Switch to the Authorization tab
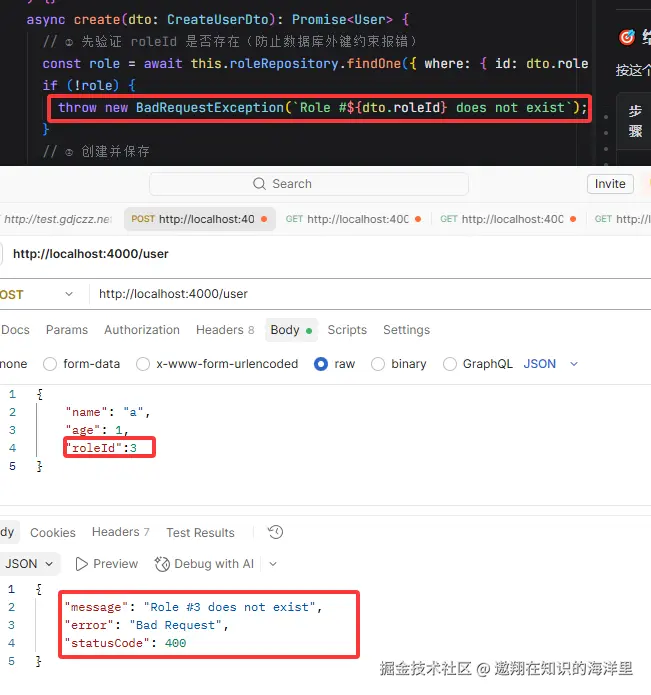The image size is (651, 695). click(142, 330)
